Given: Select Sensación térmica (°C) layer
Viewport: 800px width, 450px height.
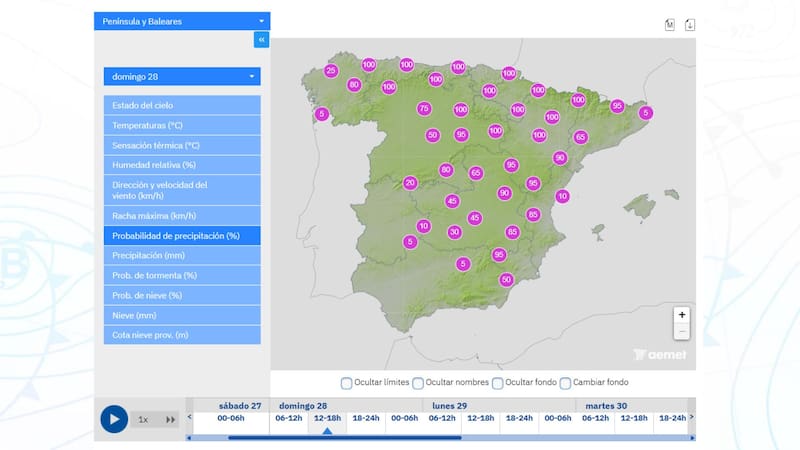Looking at the screenshot, I should pyautogui.click(x=182, y=145).
